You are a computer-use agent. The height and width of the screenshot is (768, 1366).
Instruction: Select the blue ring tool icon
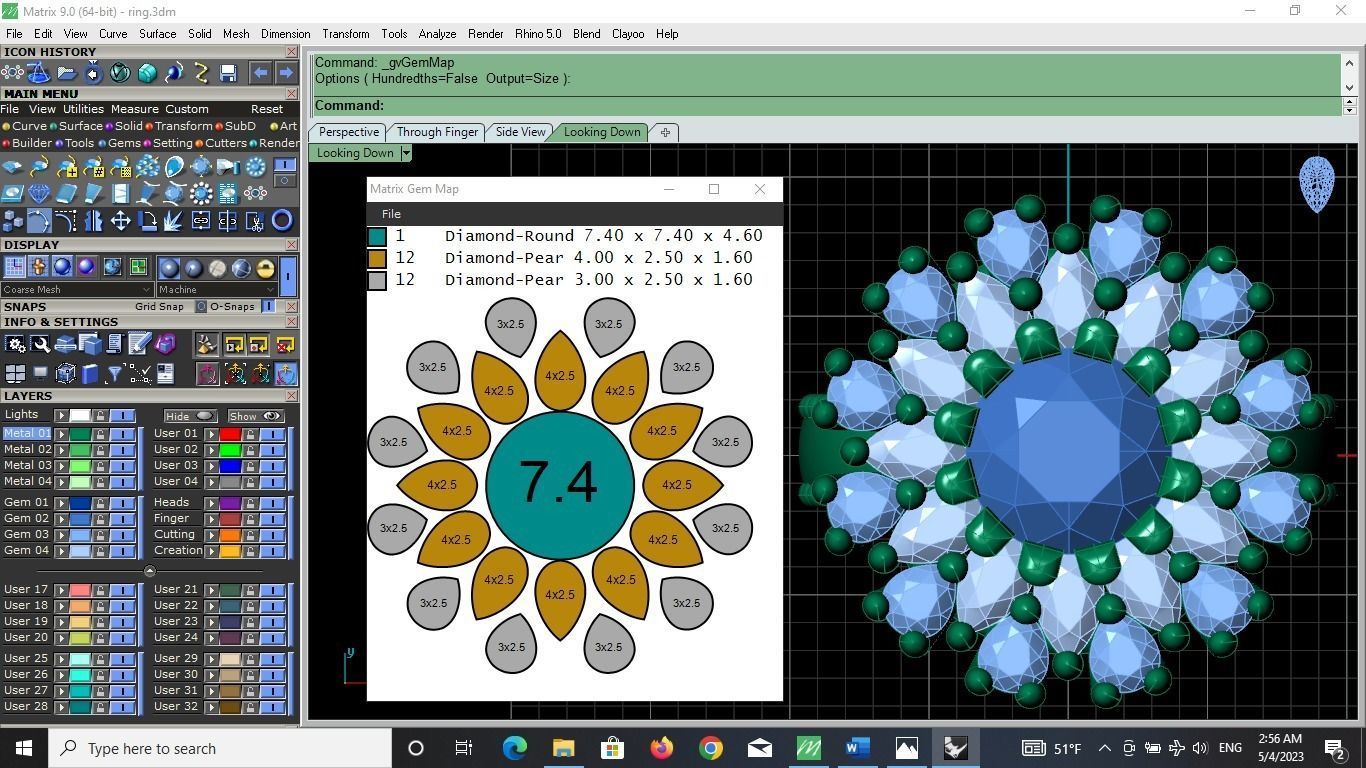(282, 220)
